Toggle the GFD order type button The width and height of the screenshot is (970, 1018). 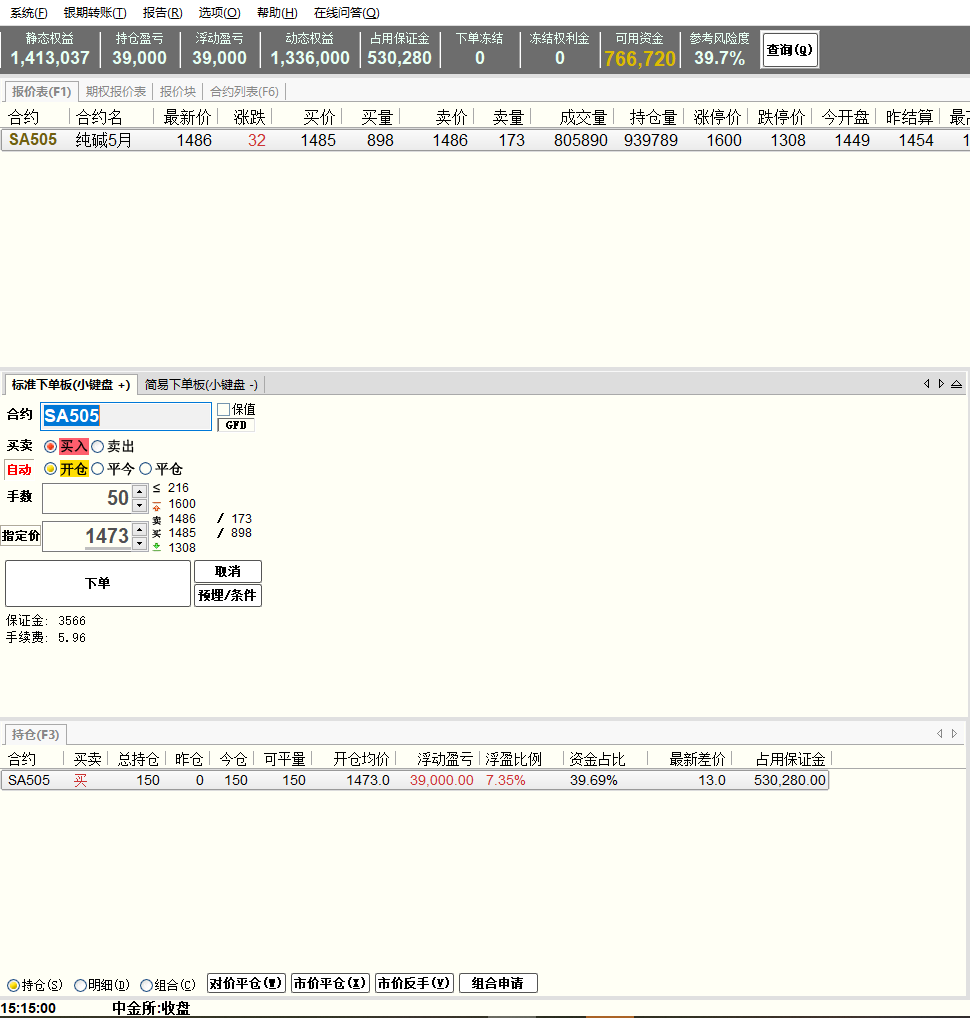[x=236, y=425]
